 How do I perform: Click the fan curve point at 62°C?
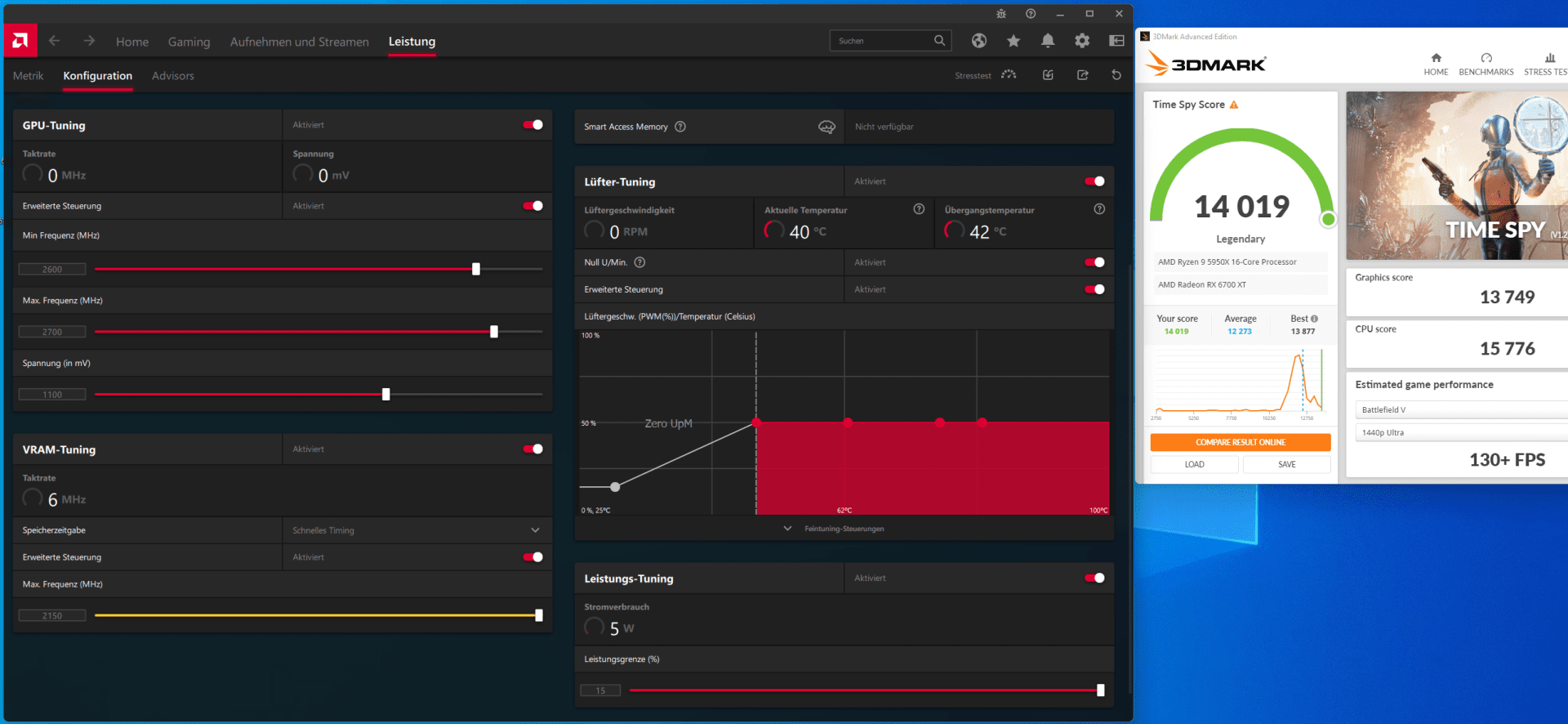848,422
